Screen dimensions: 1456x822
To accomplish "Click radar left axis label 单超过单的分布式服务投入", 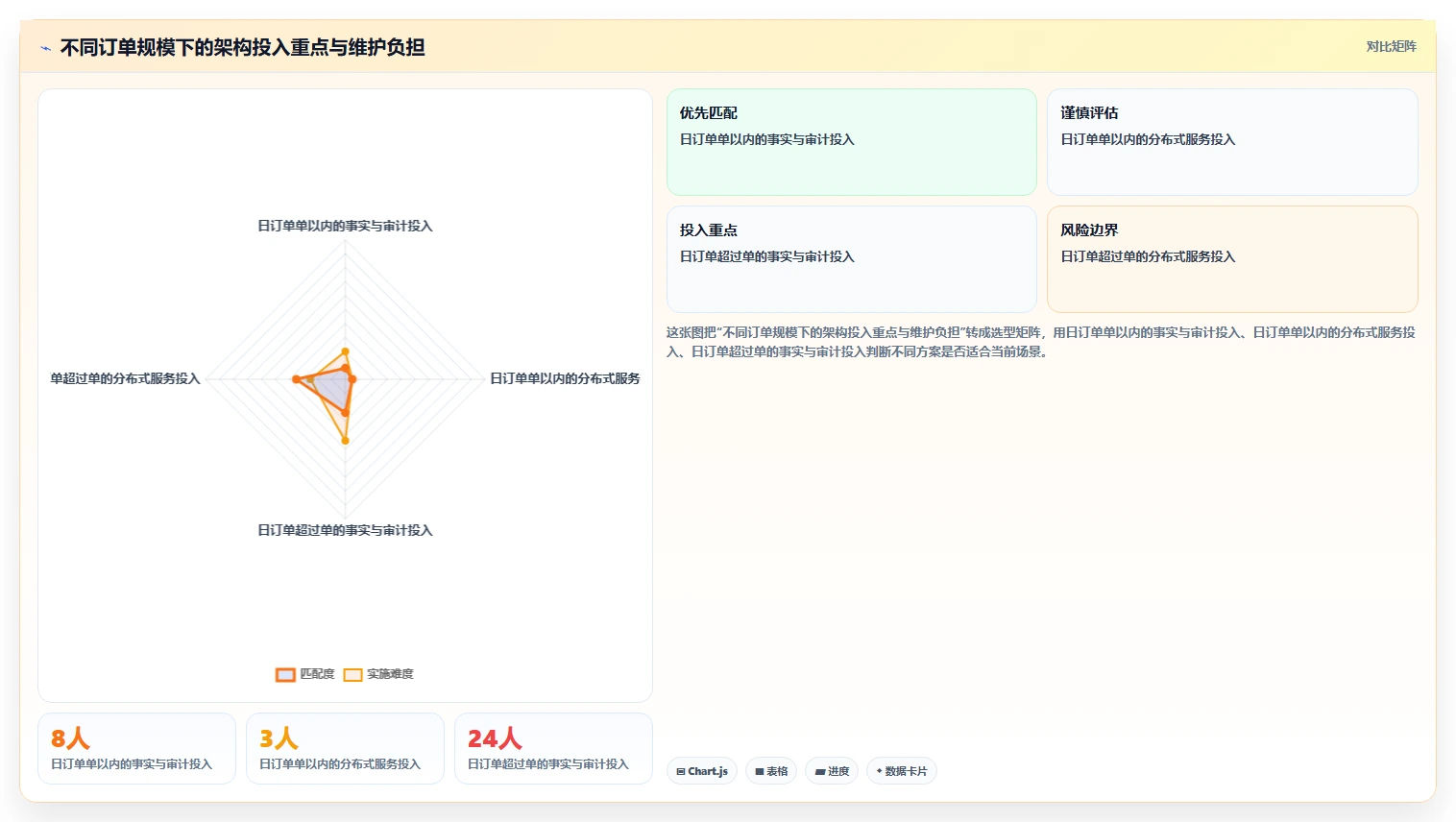I will [x=126, y=378].
